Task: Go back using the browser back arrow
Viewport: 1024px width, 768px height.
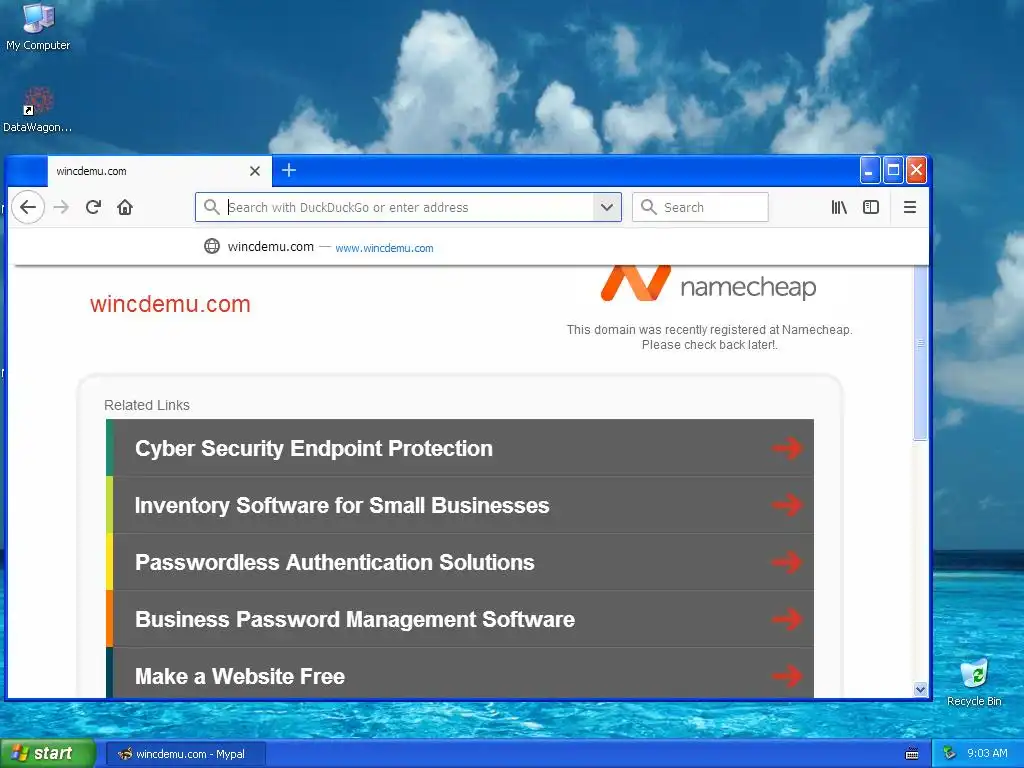Action: pos(27,207)
